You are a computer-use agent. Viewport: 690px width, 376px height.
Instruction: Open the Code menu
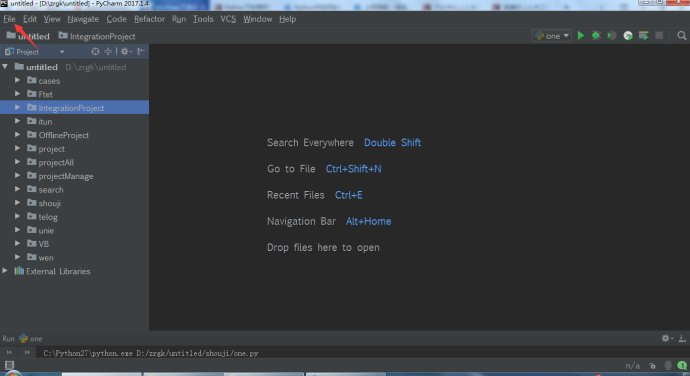pyautogui.click(x=116, y=19)
